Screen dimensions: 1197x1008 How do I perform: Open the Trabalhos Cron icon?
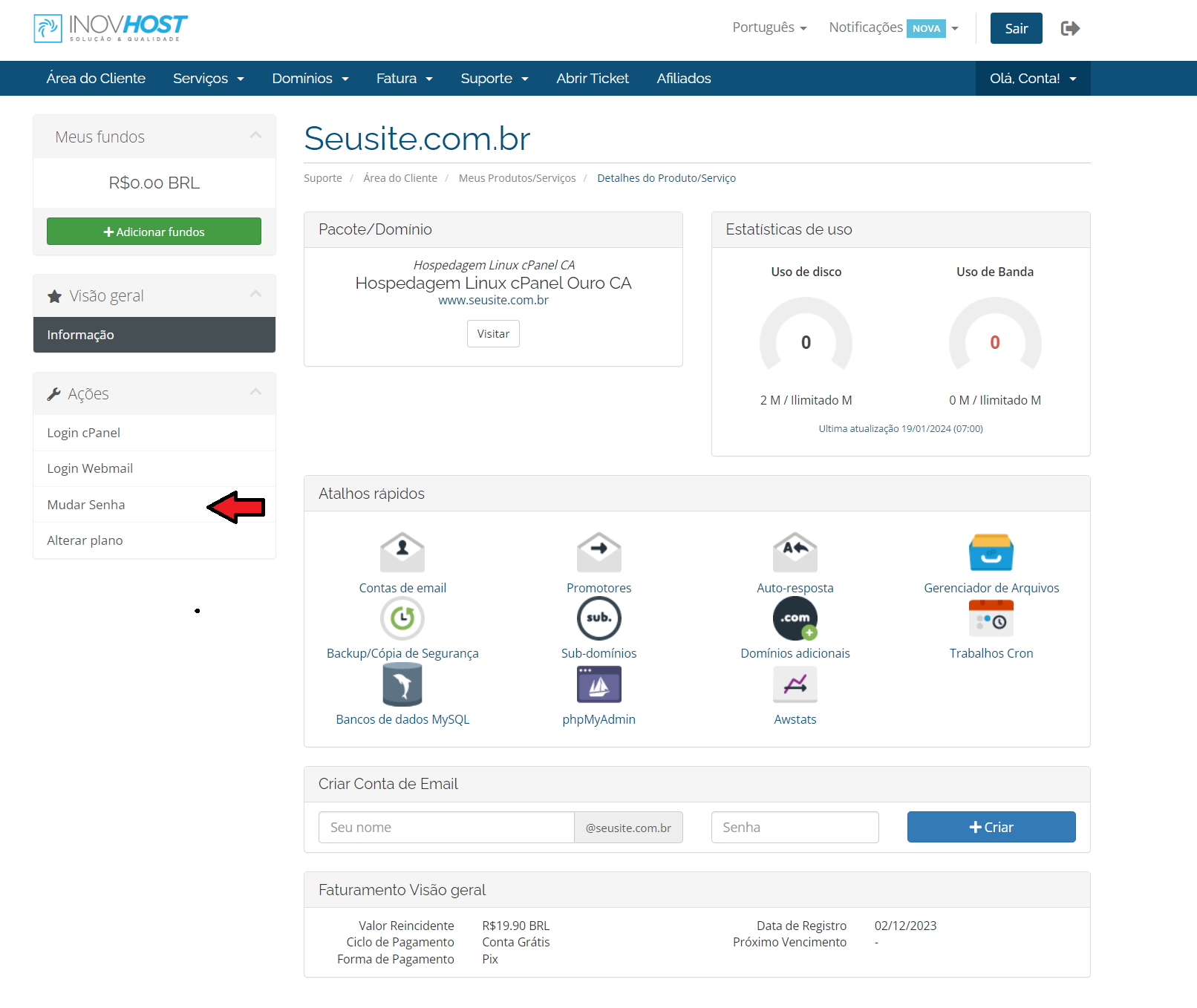click(991, 618)
